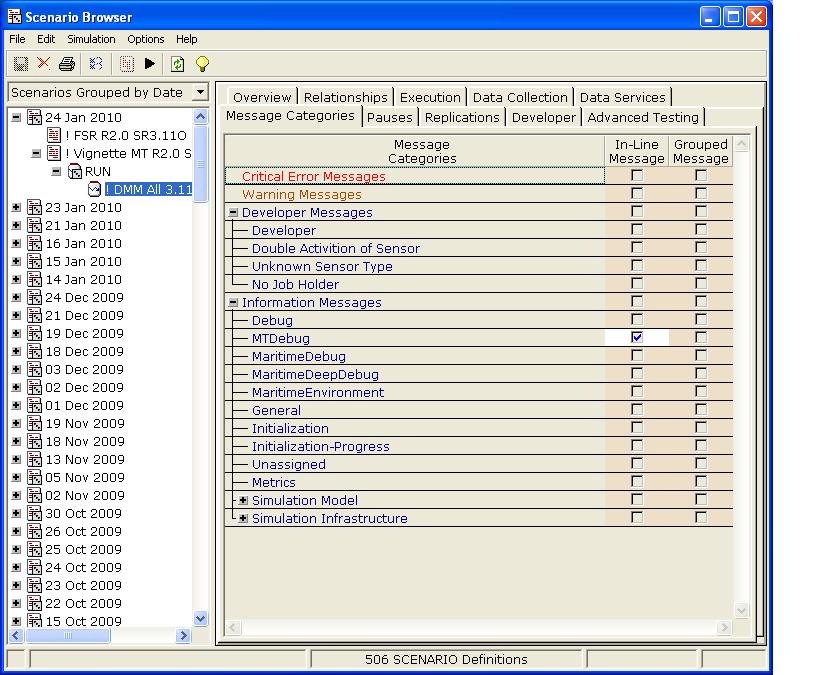Switch to the Data Collection tab

519,97
